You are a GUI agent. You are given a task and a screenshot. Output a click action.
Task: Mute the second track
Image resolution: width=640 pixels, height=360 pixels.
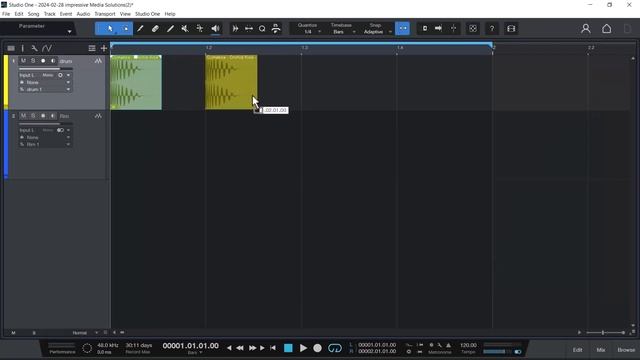(23, 116)
